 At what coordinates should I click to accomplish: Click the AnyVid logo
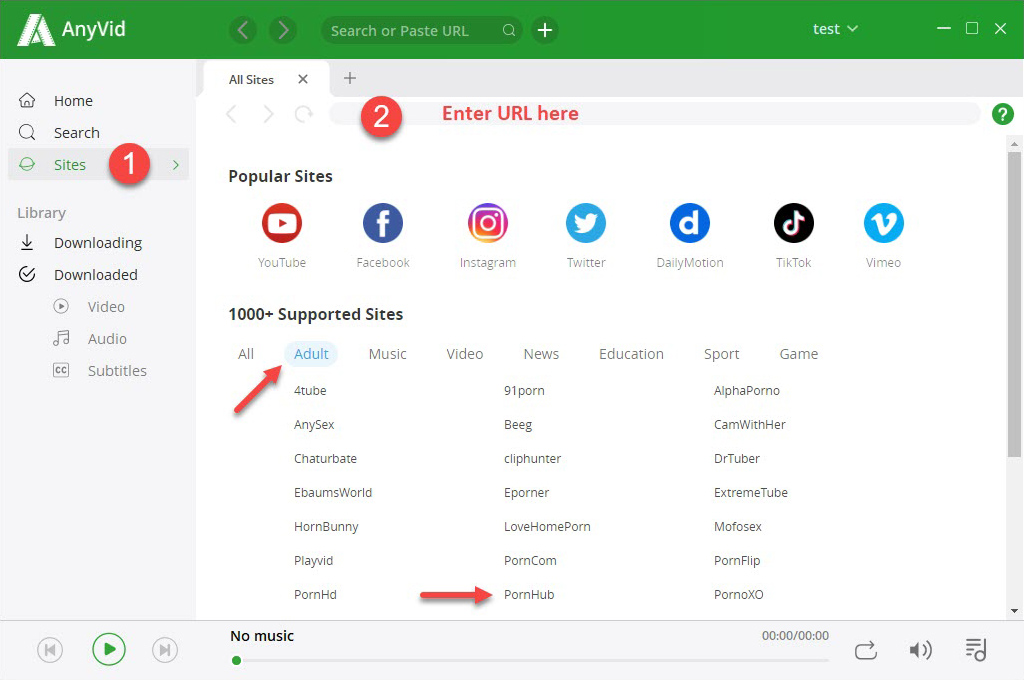(71, 29)
